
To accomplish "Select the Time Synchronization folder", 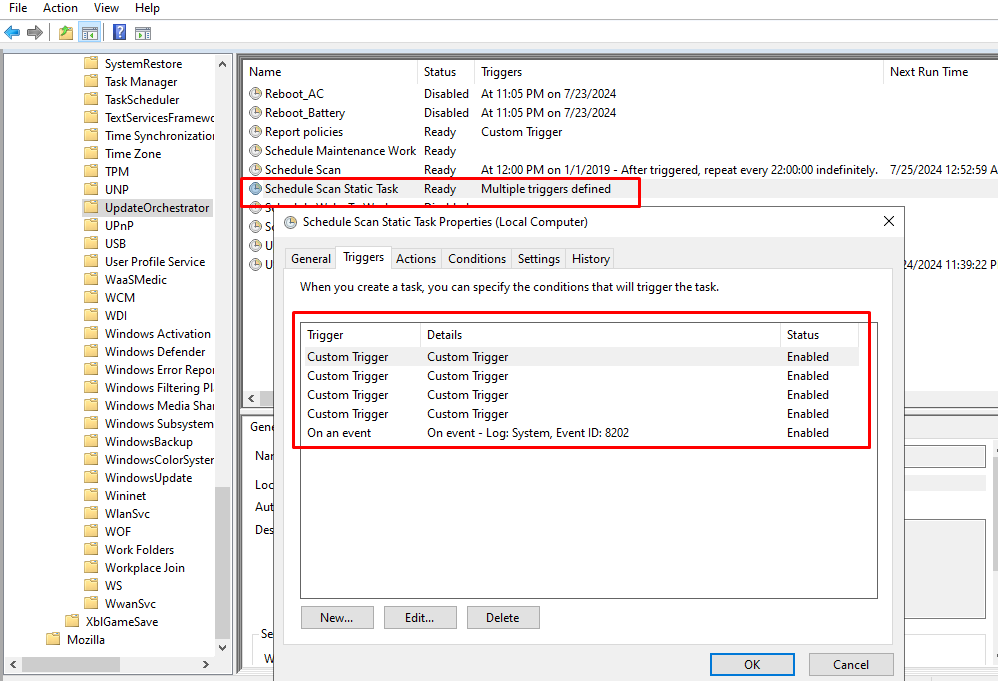I will click(159, 136).
